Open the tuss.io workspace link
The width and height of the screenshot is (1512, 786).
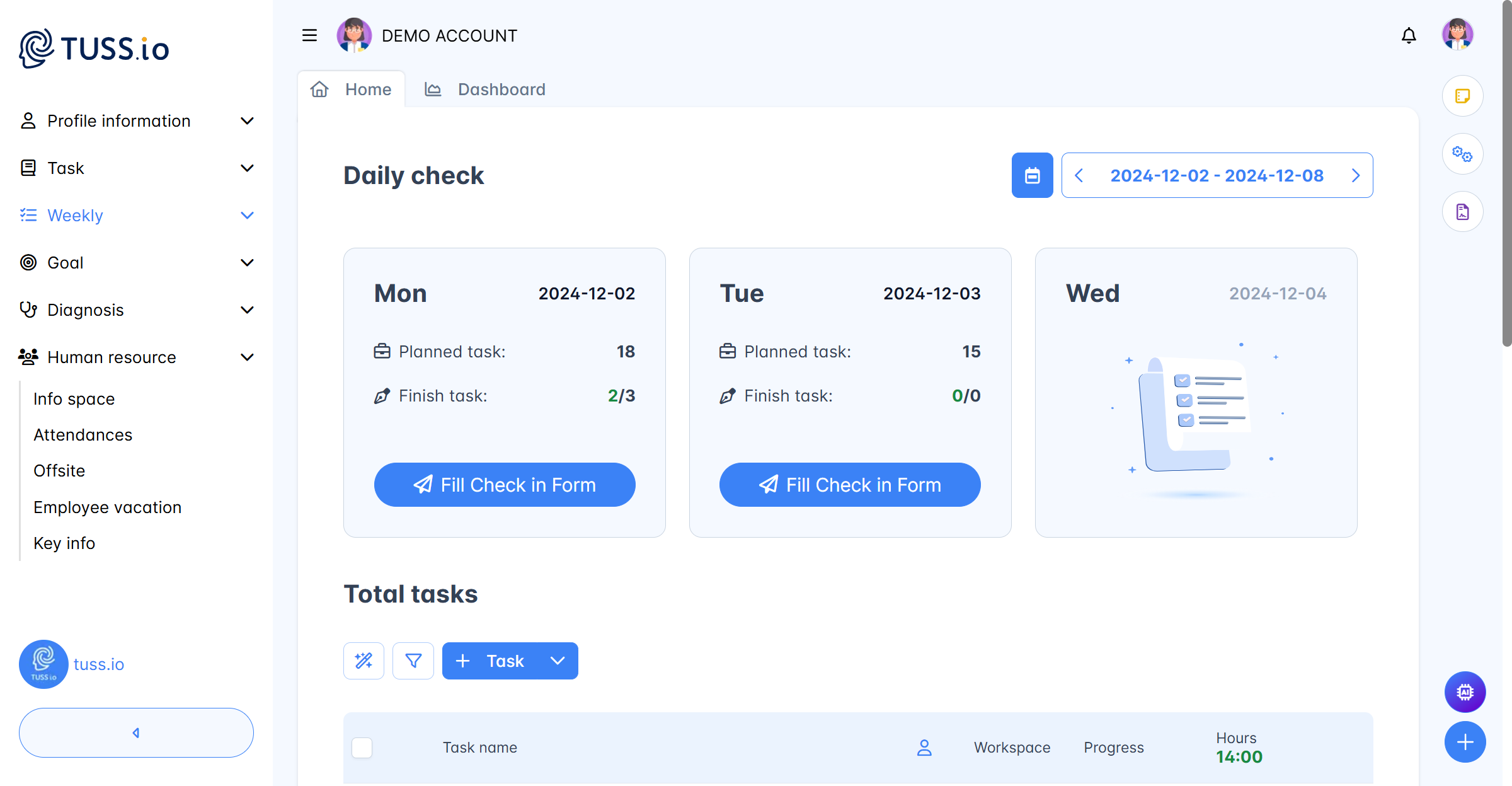(98, 664)
